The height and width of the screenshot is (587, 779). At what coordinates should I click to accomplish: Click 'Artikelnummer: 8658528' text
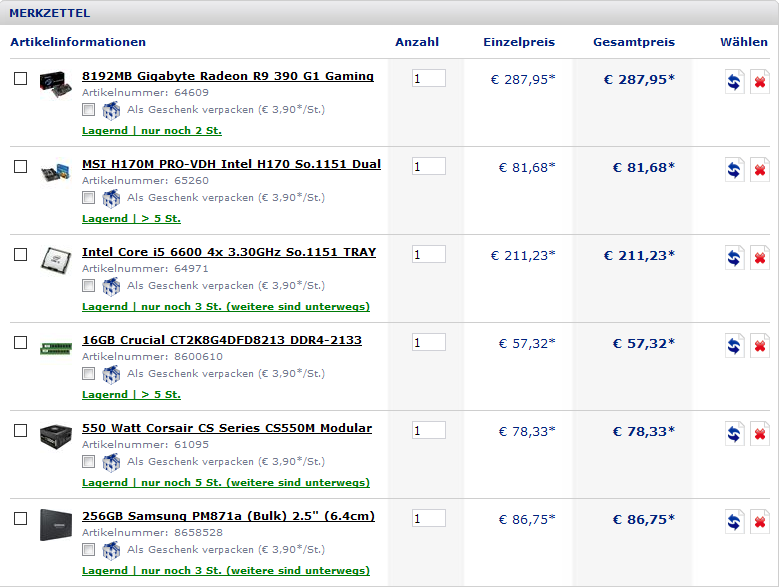point(153,532)
